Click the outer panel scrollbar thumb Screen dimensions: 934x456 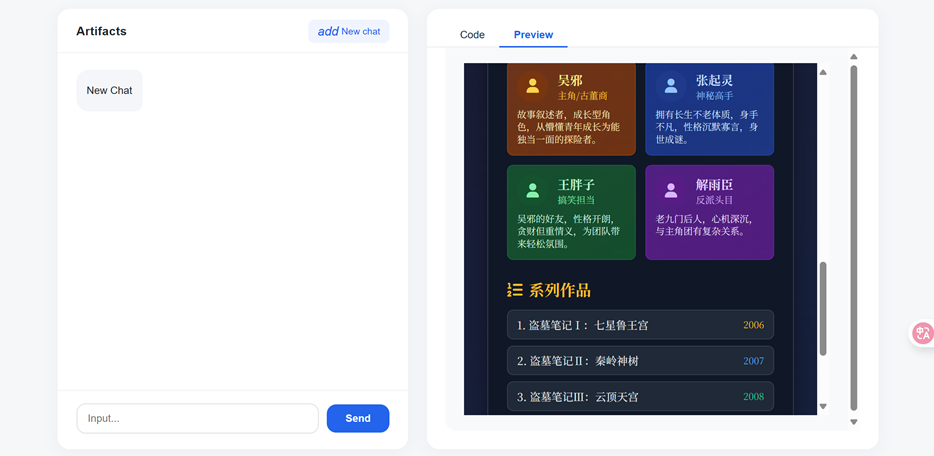854,238
